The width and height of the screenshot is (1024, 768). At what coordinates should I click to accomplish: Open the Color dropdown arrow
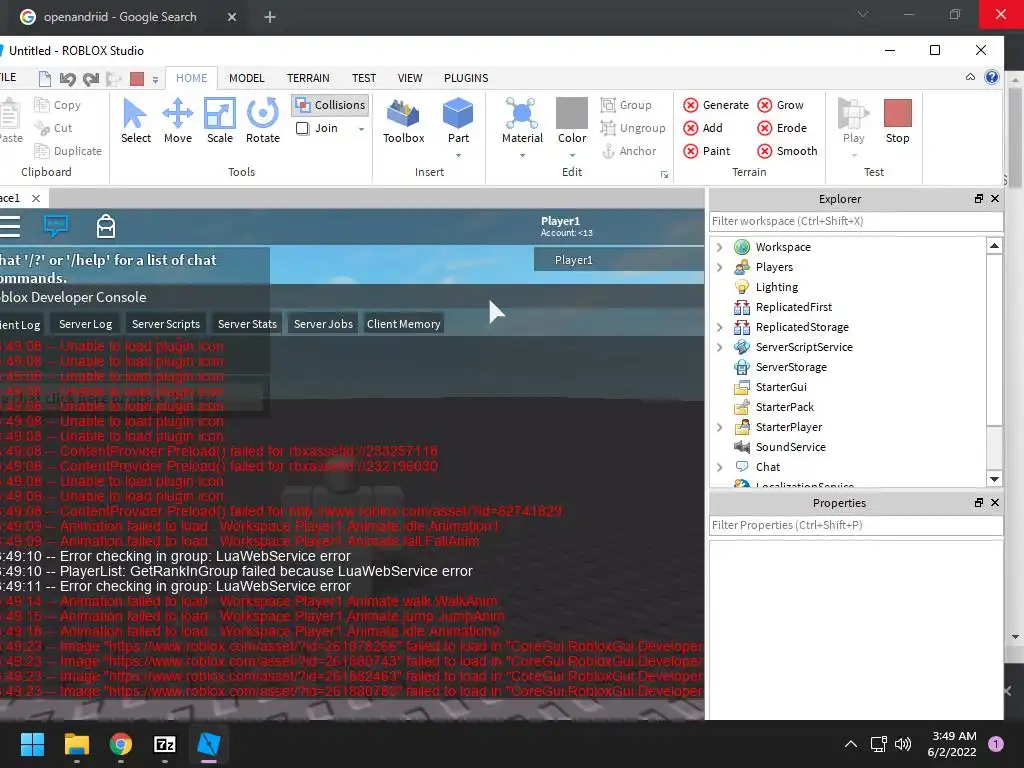572,155
